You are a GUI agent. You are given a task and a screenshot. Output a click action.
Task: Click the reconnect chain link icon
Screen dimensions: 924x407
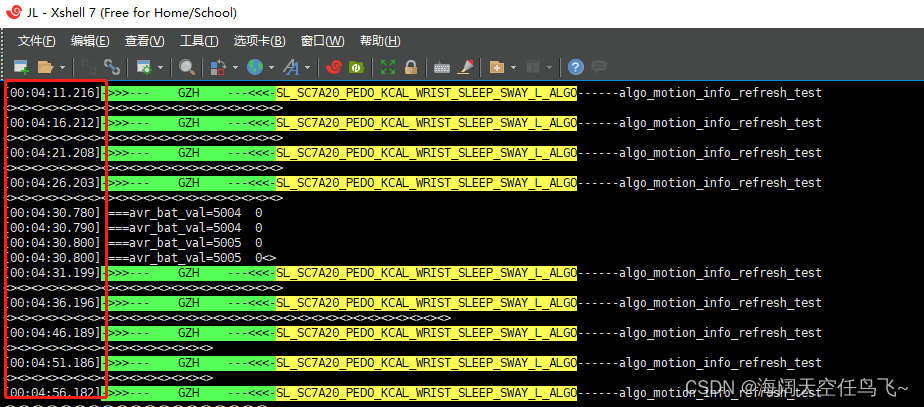point(111,67)
